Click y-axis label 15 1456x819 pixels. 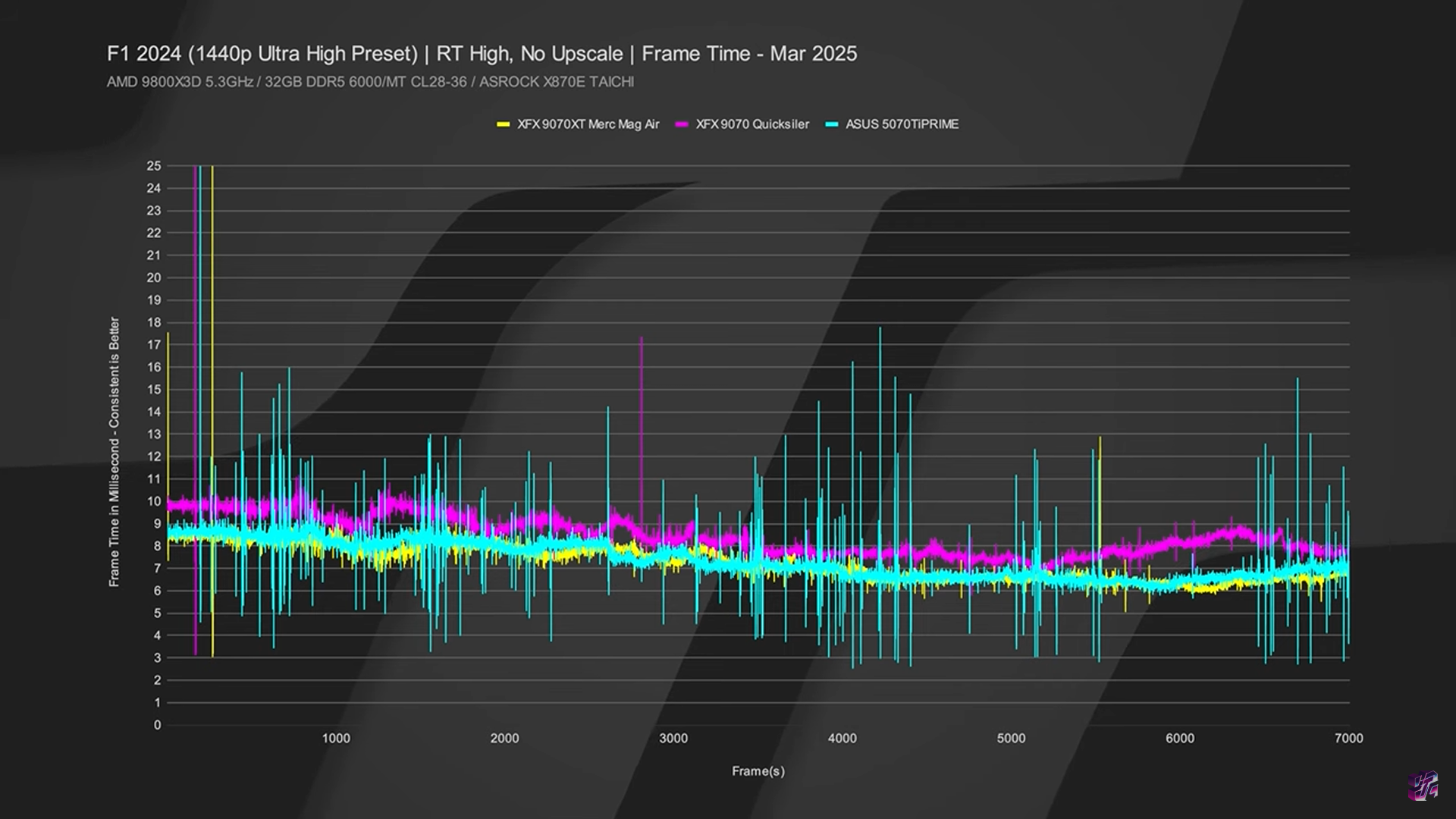click(x=154, y=390)
